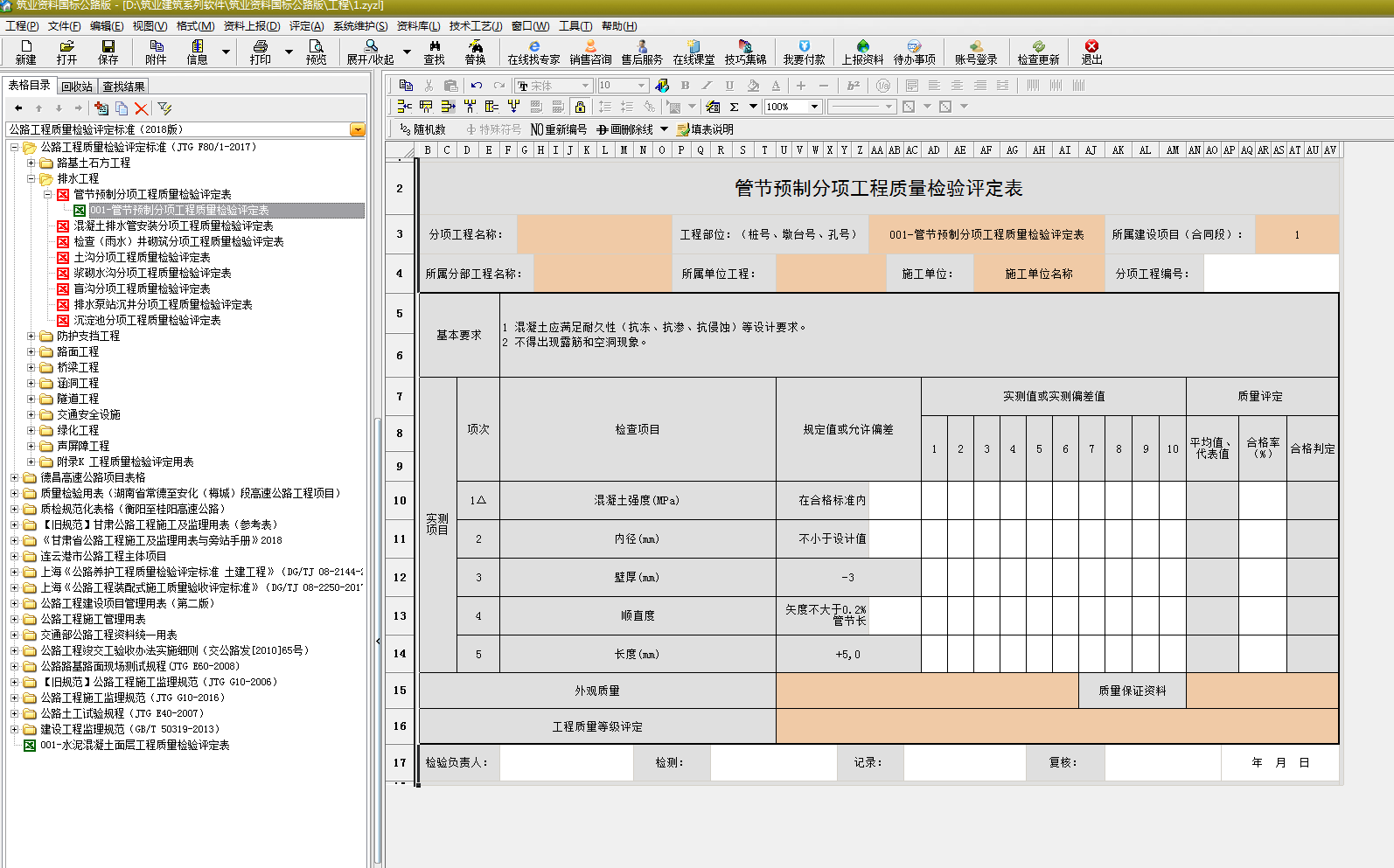Toggle Underline formatting
This screenshot has width=1394, height=868.
pos(729,85)
